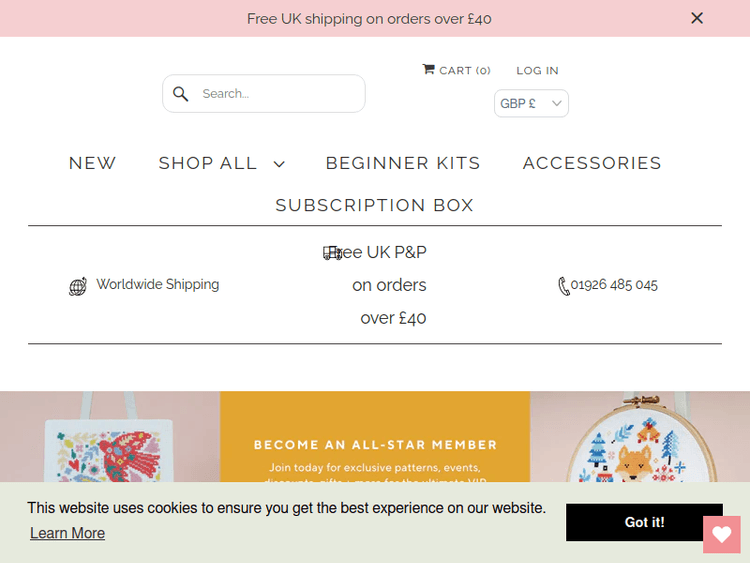
Task: Click the pink heart wishlist icon
Action: click(721, 535)
